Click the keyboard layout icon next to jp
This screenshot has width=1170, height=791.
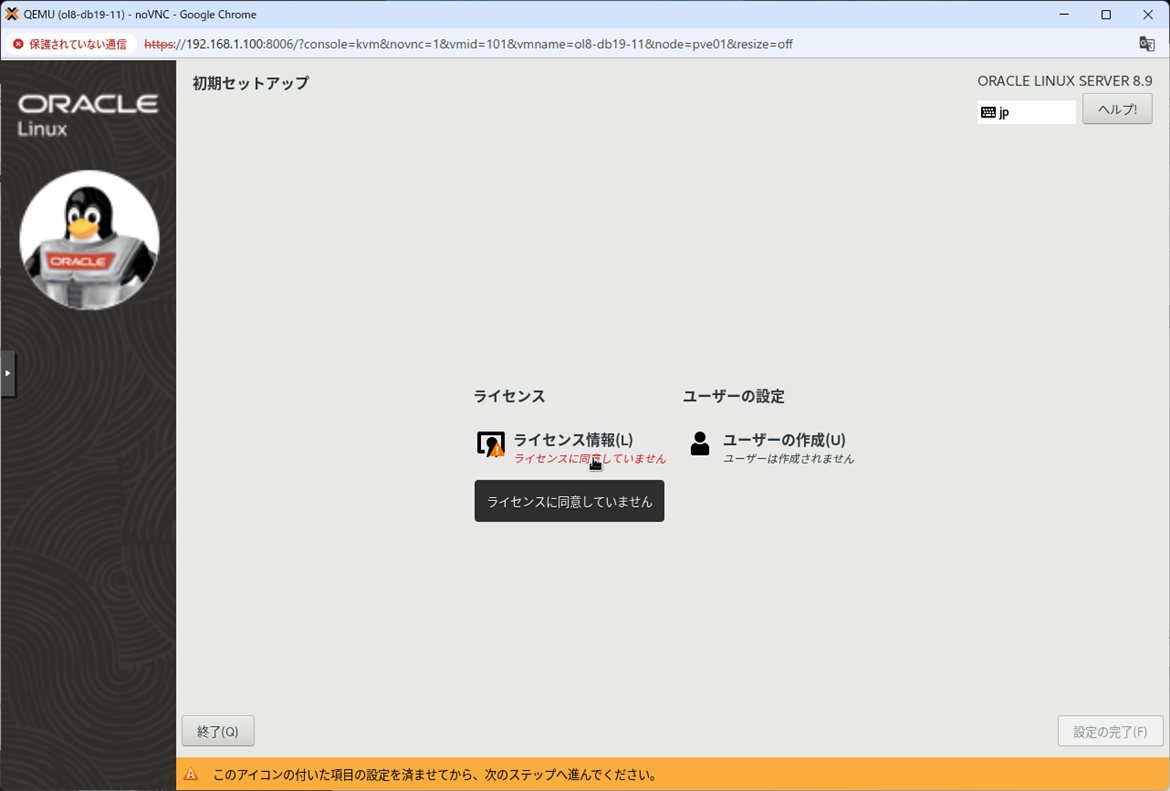988,113
